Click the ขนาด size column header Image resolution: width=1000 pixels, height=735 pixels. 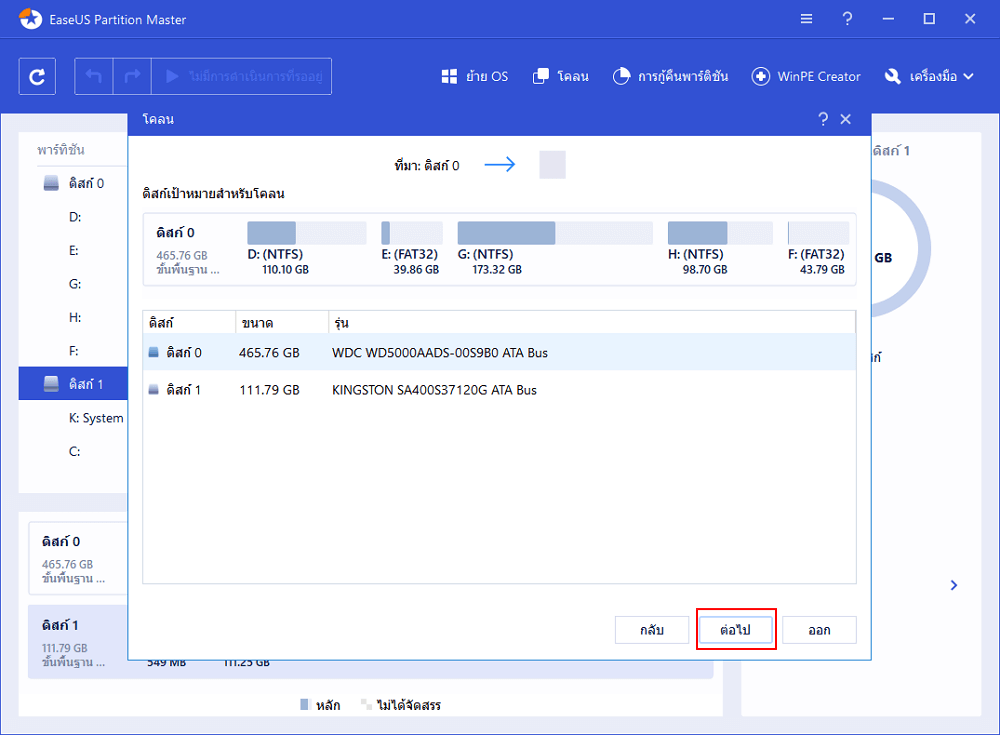pyautogui.click(x=282, y=323)
